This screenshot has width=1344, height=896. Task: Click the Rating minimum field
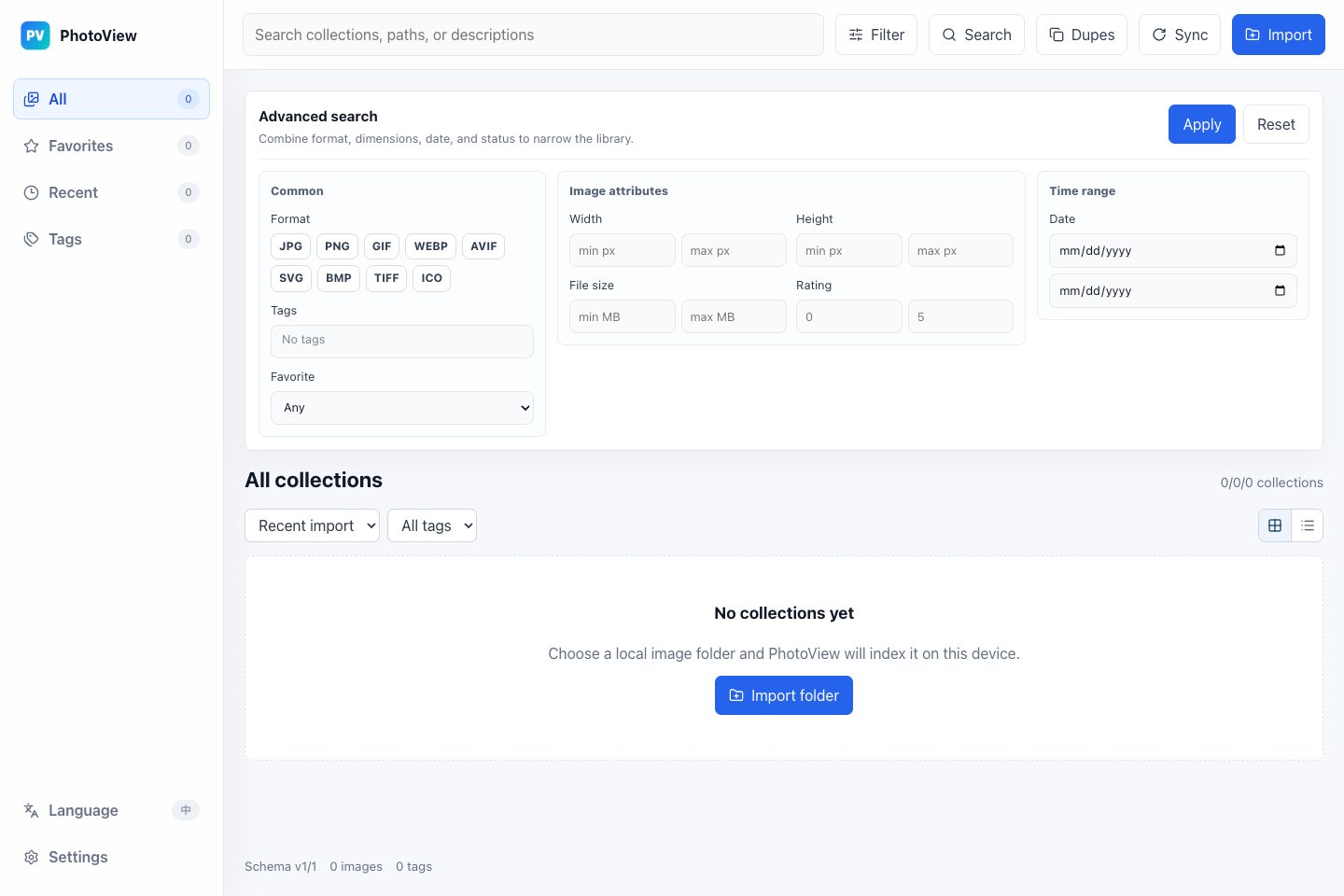click(849, 316)
